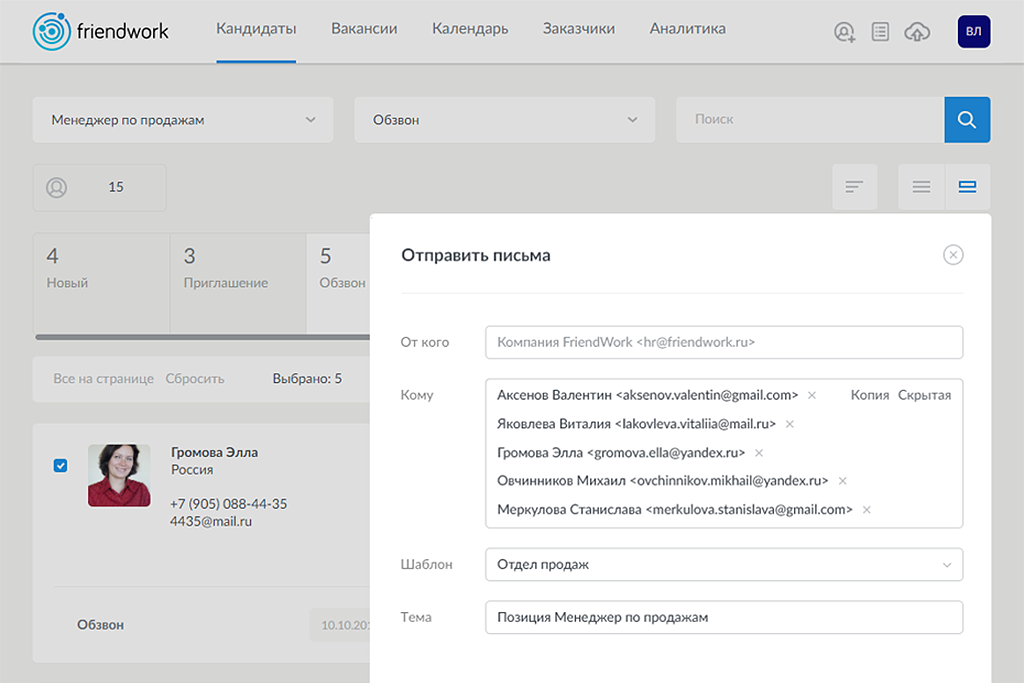
Task: Click the Тема subject input field
Action: [x=723, y=617]
